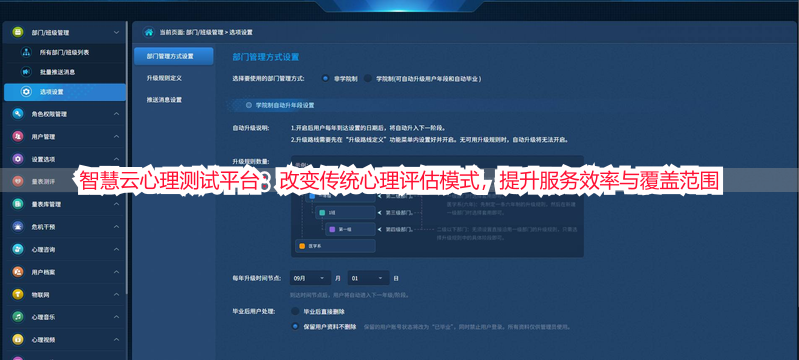The image size is (799, 360).
Task: Expand the 角色权限管理 chevron
Action: [x=116, y=114]
